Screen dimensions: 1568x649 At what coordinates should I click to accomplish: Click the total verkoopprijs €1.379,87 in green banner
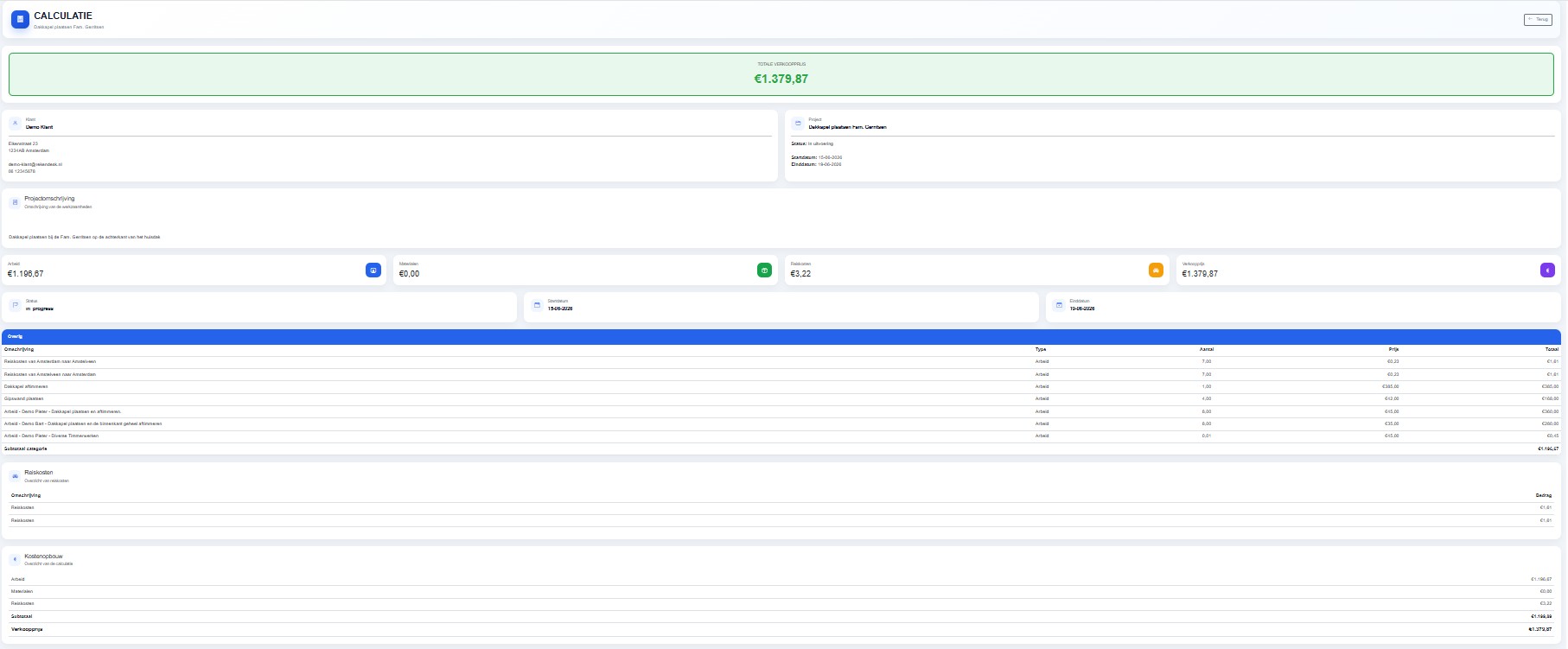781,79
